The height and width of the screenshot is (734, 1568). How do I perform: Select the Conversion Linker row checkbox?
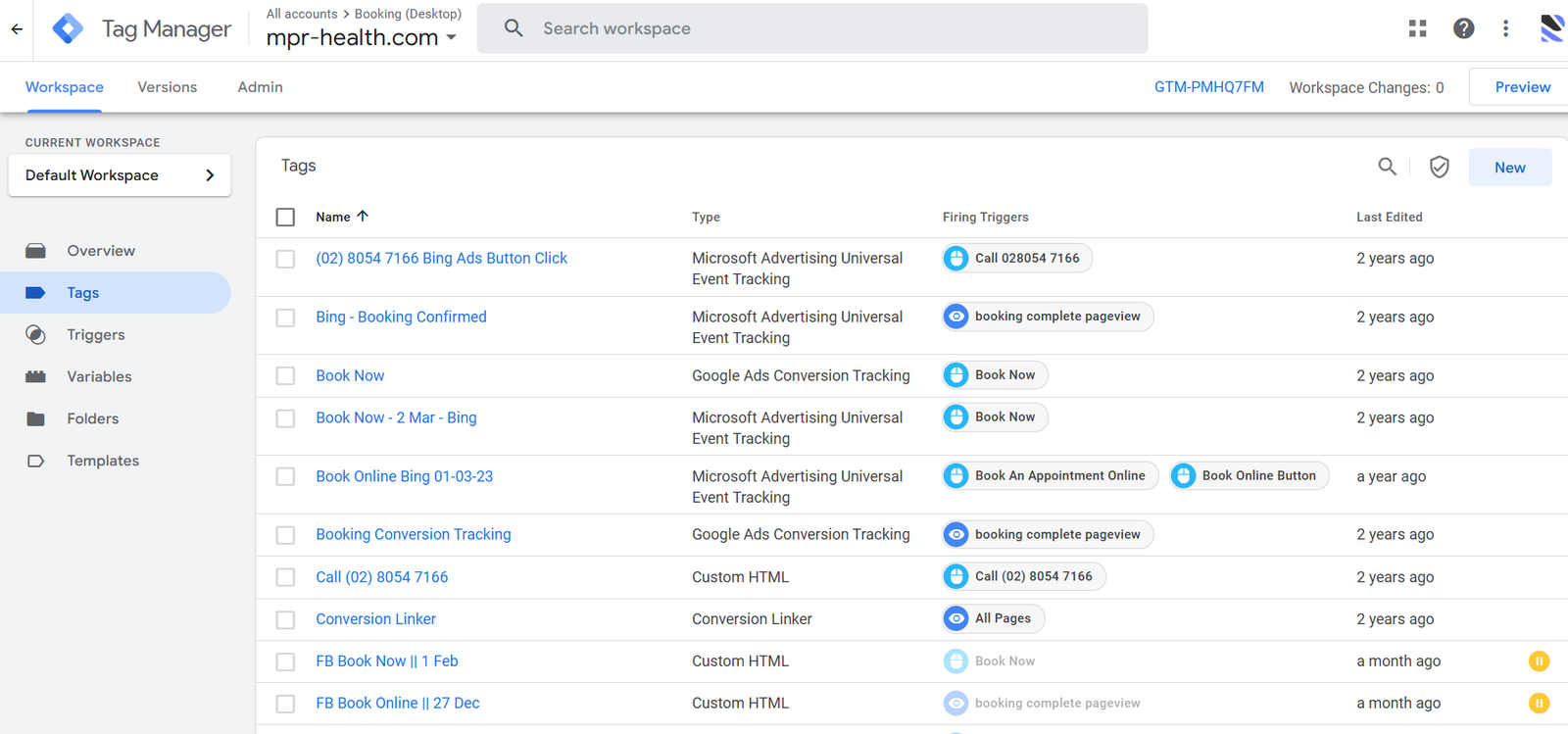tap(285, 620)
